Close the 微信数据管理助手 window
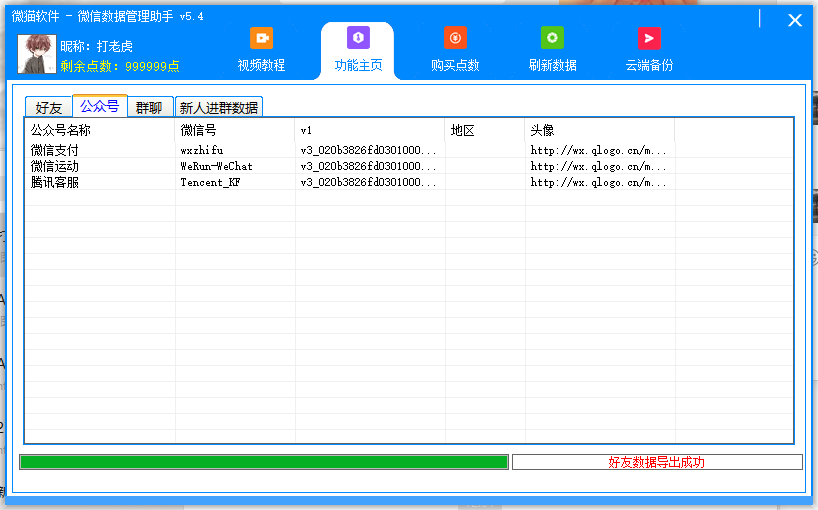 tap(795, 20)
